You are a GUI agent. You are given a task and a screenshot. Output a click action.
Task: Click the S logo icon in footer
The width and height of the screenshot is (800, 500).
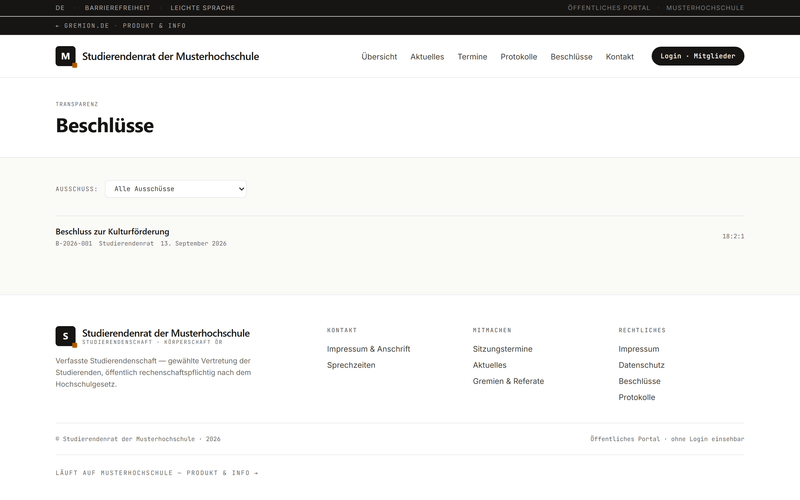click(x=65, y=336)
